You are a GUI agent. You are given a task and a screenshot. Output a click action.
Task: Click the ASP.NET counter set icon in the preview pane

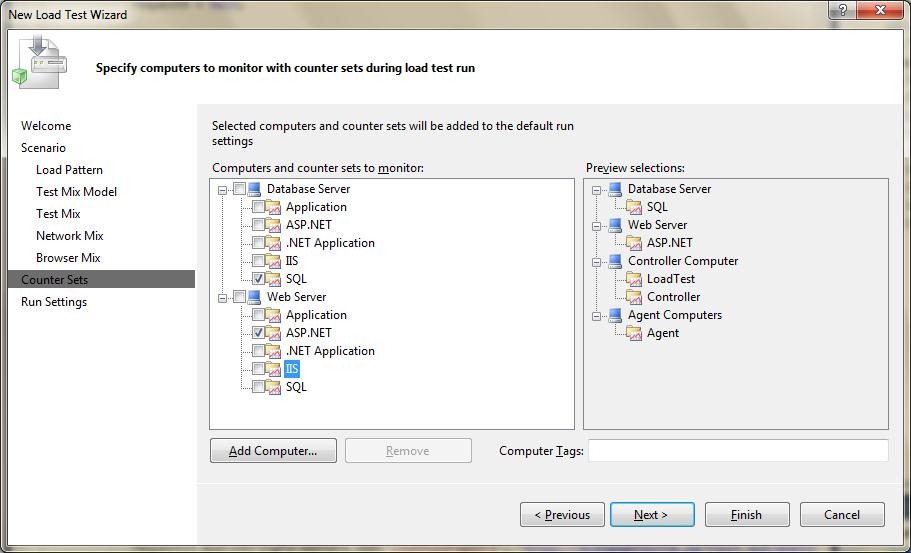click(634, 243)
